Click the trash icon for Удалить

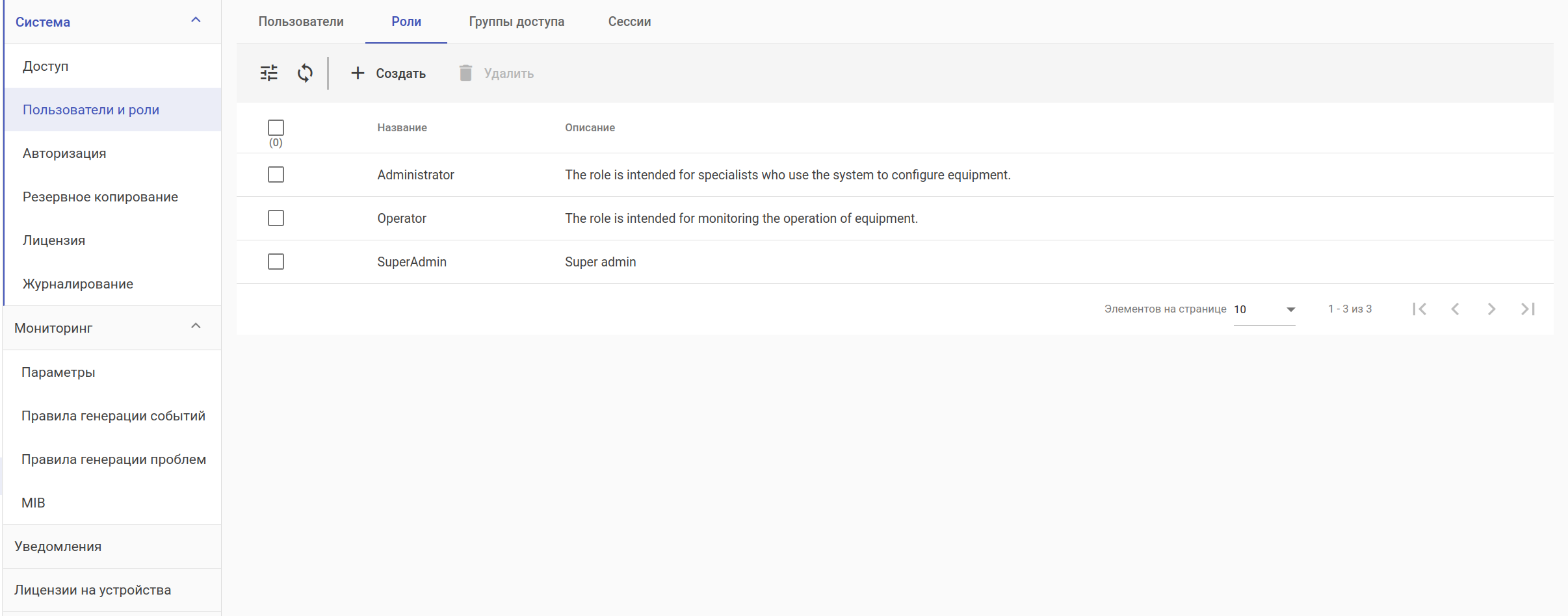pos(465,73)
